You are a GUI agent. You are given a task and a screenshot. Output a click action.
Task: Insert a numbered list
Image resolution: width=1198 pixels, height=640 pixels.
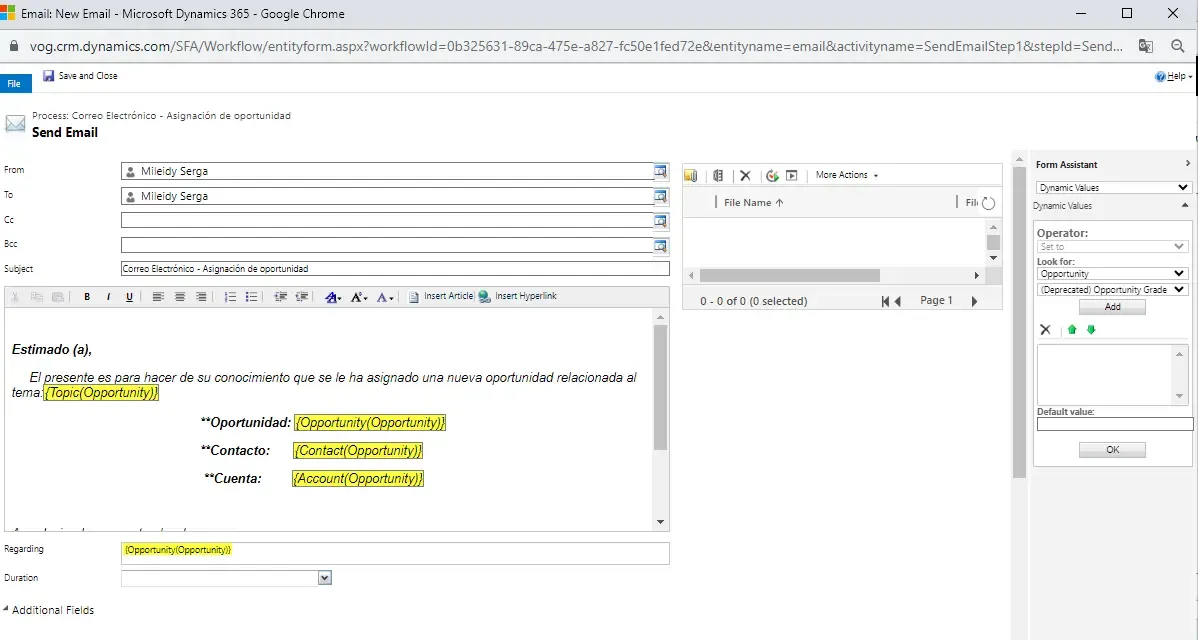tap(230, 297)
